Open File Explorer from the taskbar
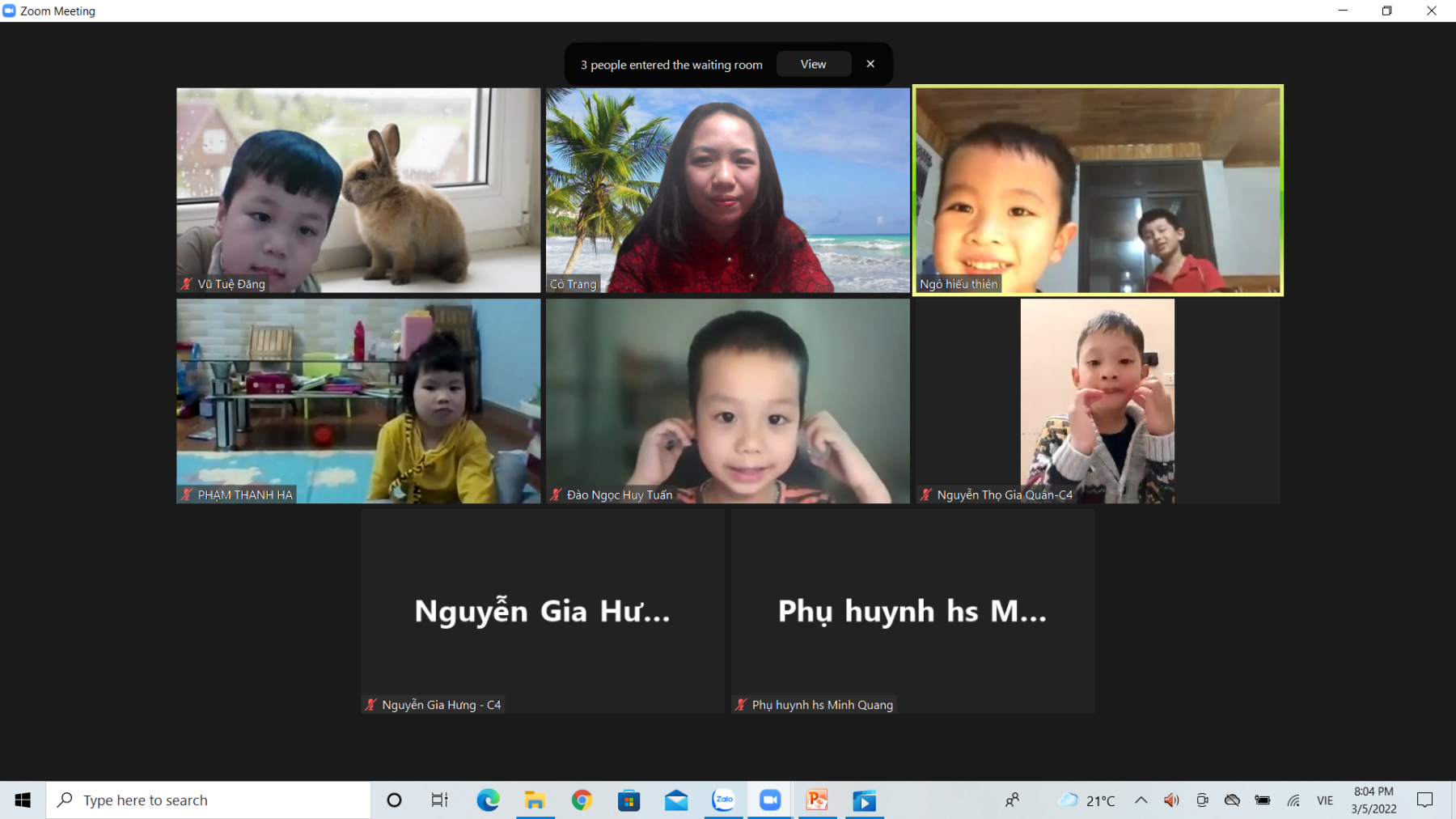Image resolution: width=1456 pixels, height=819 pixels. click(535, 800)
